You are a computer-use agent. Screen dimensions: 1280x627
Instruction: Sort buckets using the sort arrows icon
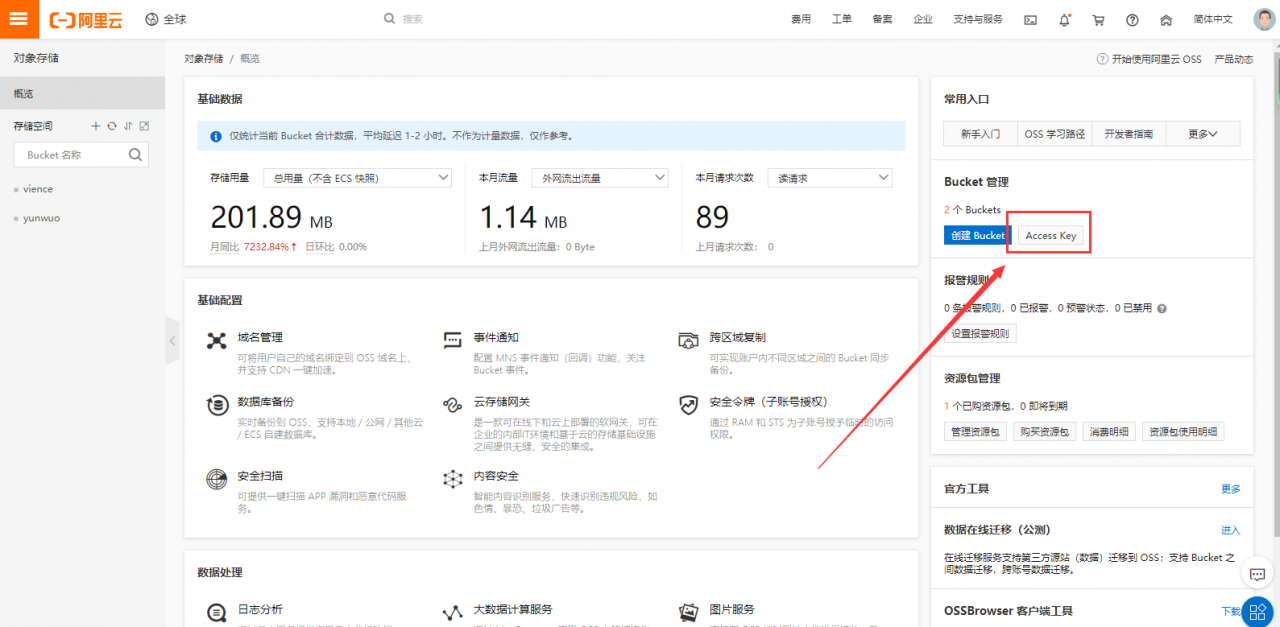[x=128, y=126]
